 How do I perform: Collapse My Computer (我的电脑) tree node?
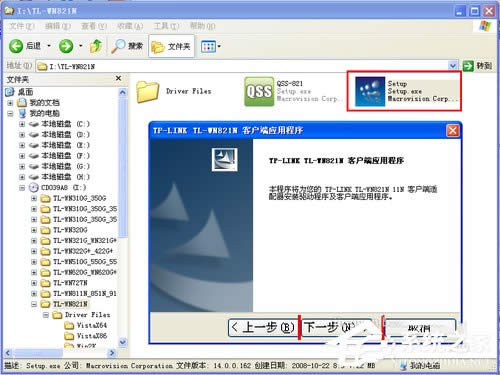pyautogui.click(x=10, y=113)
